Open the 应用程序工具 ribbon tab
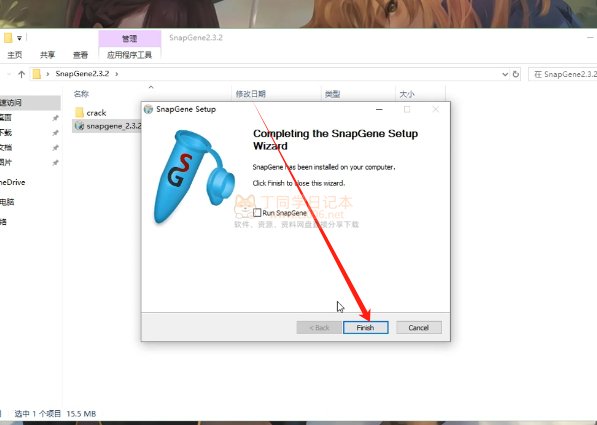597x425 pixels. [x=129, y=55]
